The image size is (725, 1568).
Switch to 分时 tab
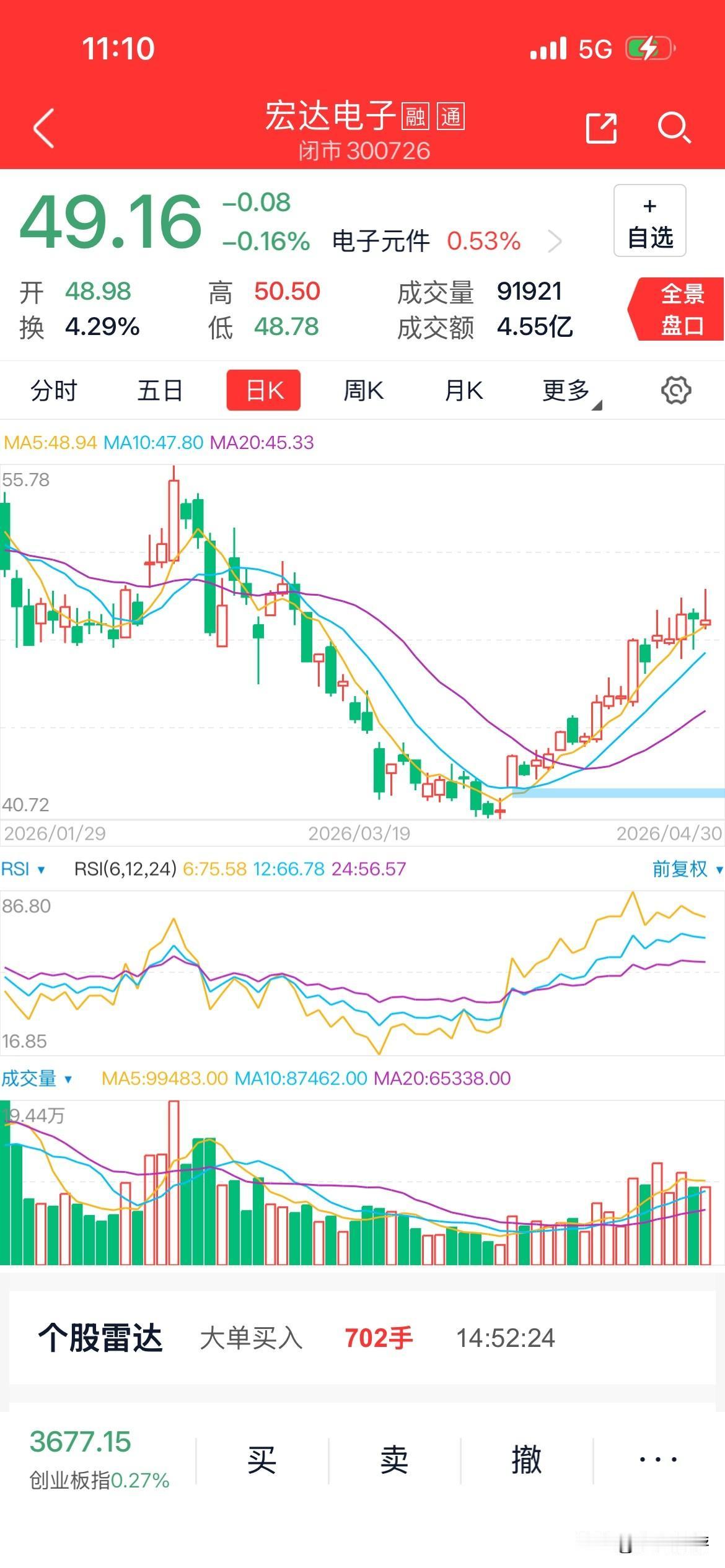tap(54, 390)
